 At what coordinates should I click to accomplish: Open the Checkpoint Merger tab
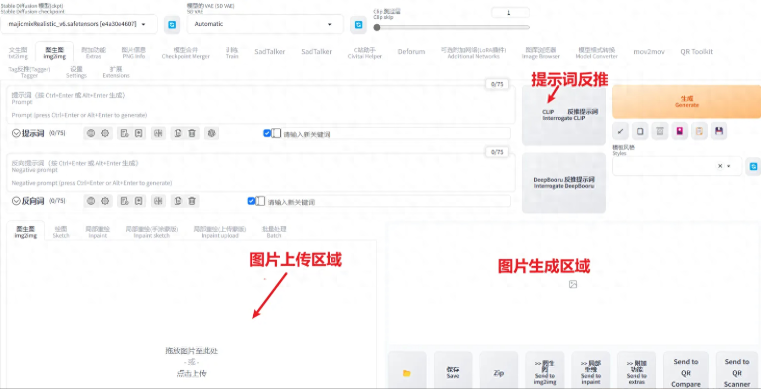click(186, 53)
